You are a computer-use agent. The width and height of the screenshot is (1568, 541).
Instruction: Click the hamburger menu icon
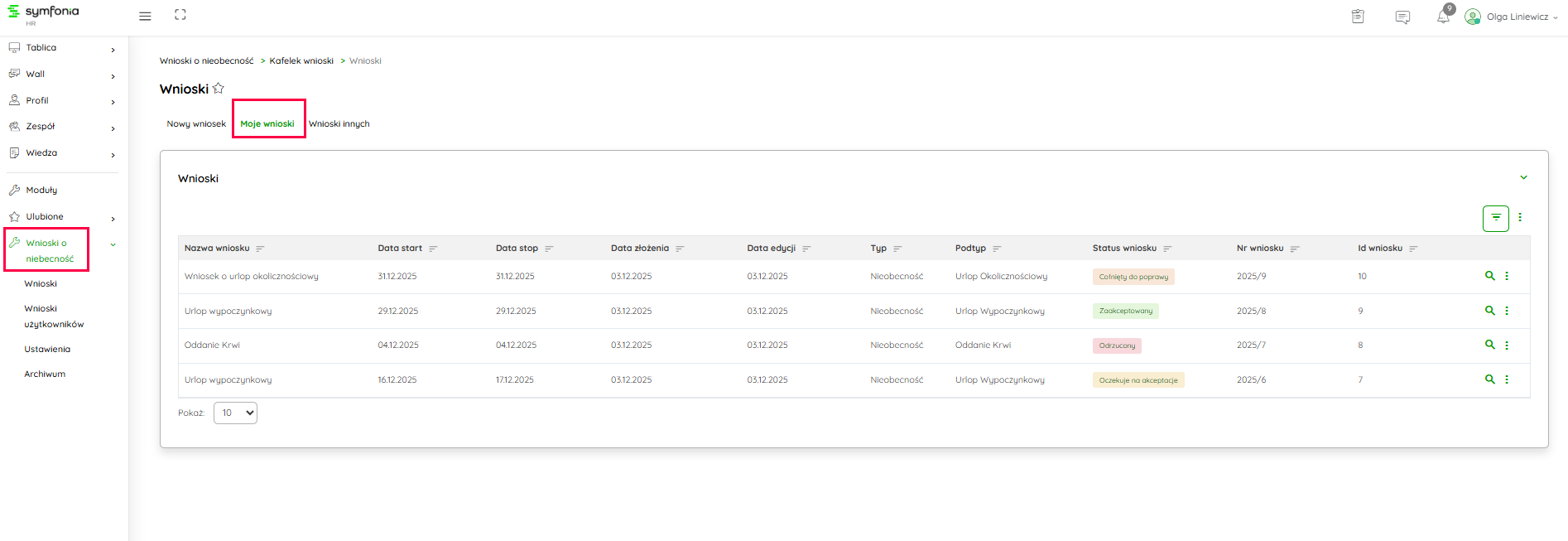coord(145,16)
